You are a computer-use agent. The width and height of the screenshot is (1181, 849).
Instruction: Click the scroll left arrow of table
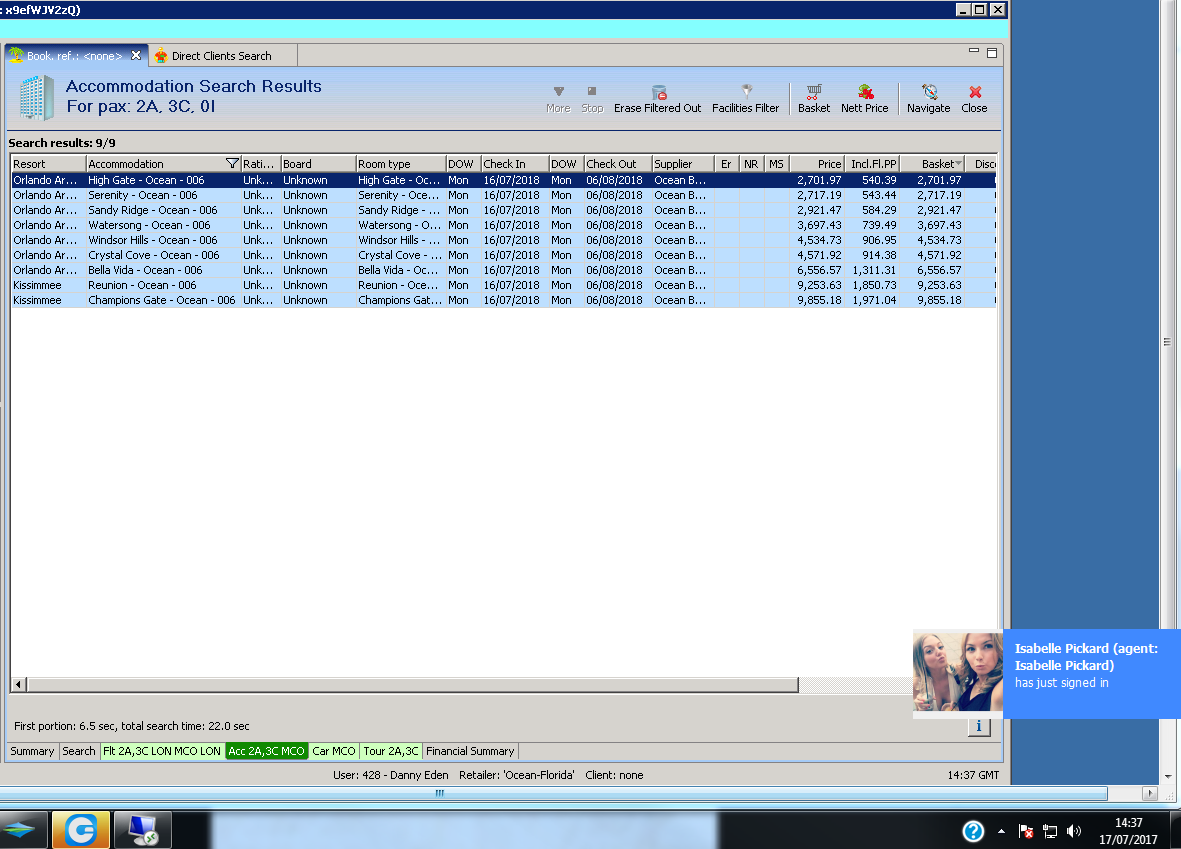coord(19,685)
